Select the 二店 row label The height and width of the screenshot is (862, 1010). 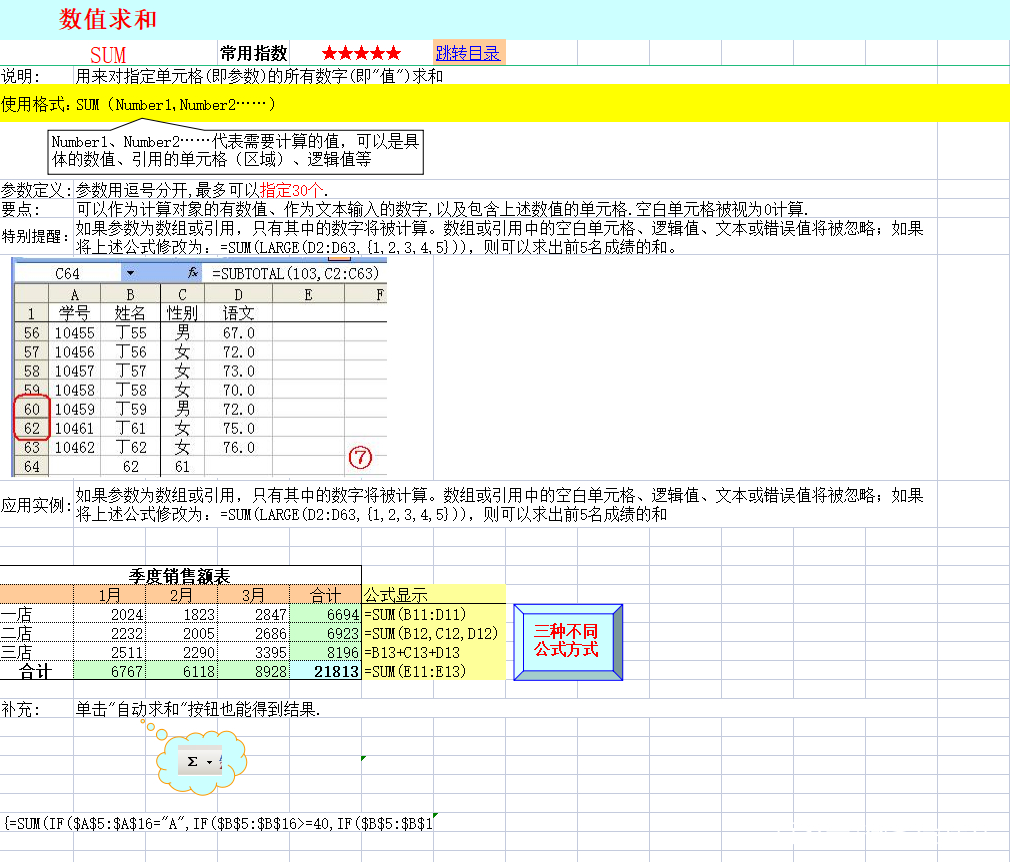pyautogui.click(x=36, y=633)
